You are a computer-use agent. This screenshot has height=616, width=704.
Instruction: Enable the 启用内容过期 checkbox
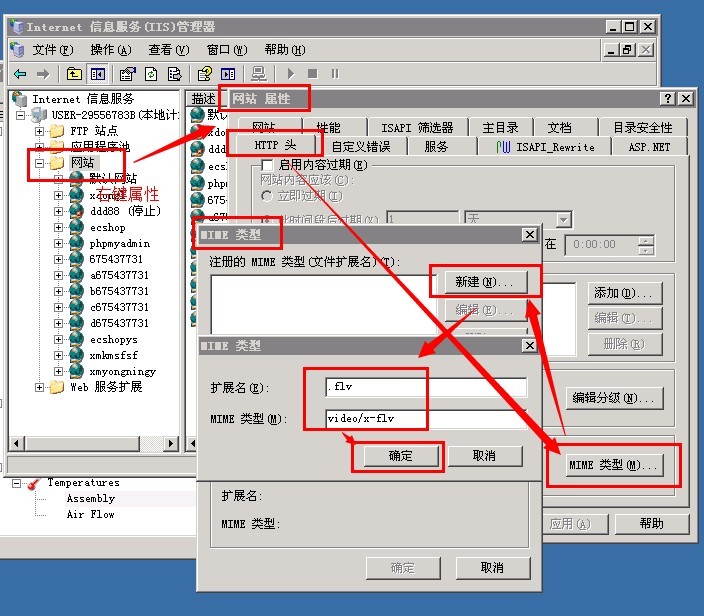click(x=267, y=165)
